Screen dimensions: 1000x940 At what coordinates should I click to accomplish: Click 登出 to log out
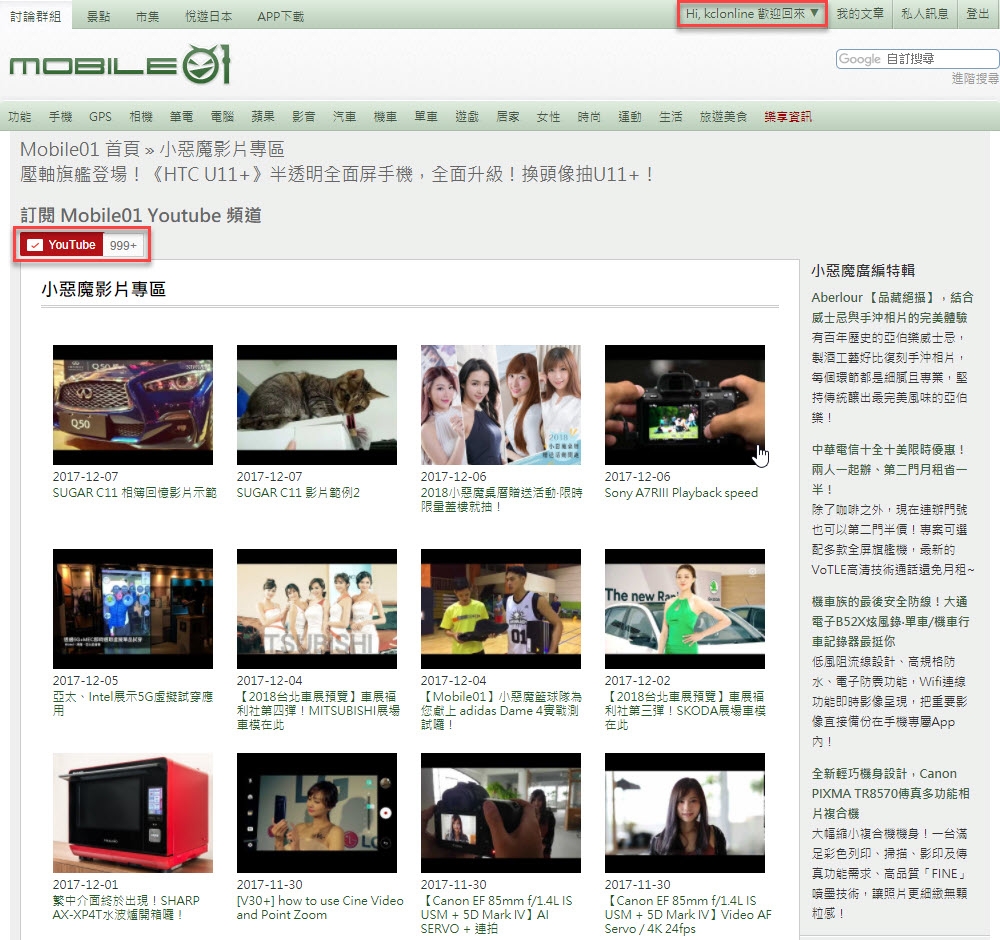click(x=977, y=13)
